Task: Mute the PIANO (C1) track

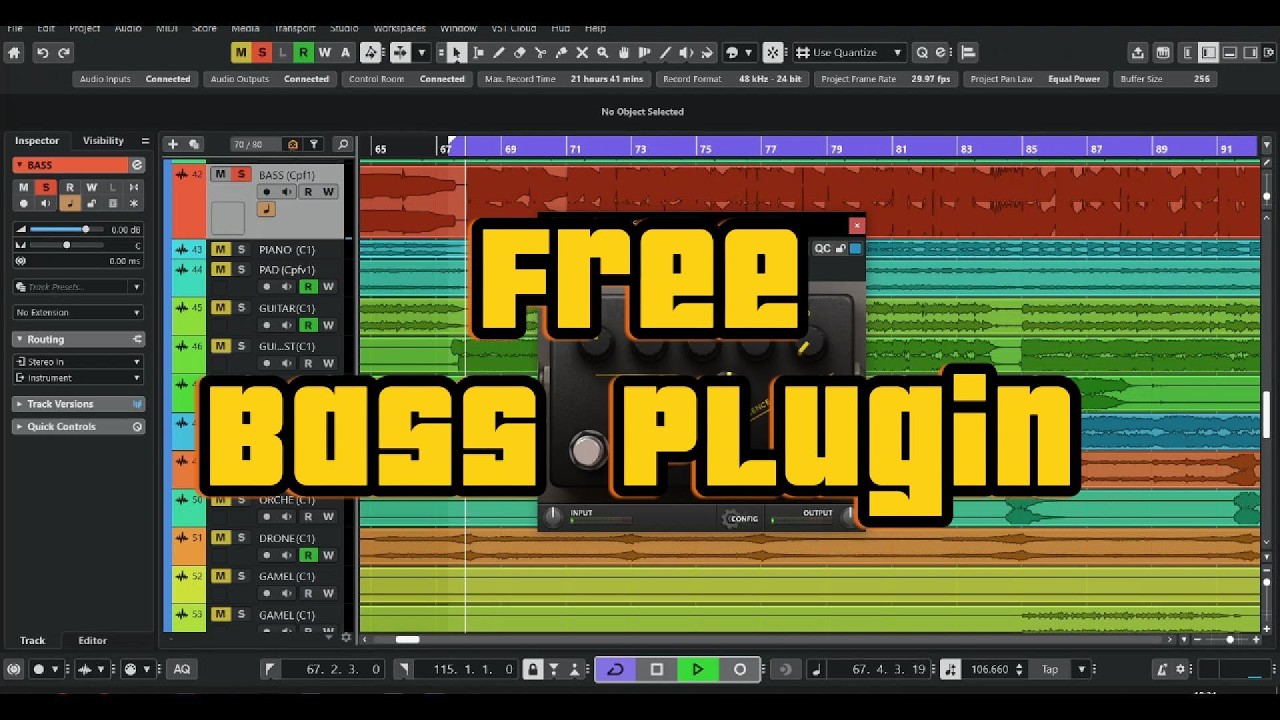Action: click(220, 249)
